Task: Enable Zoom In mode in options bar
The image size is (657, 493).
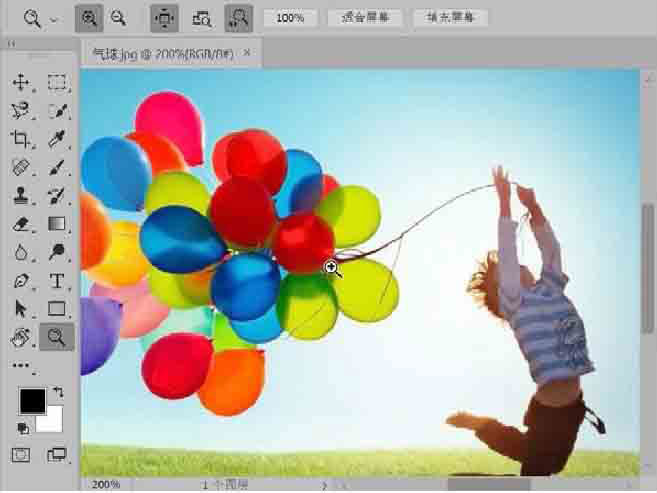Action: pyautogui.click(x=89, y=18)
